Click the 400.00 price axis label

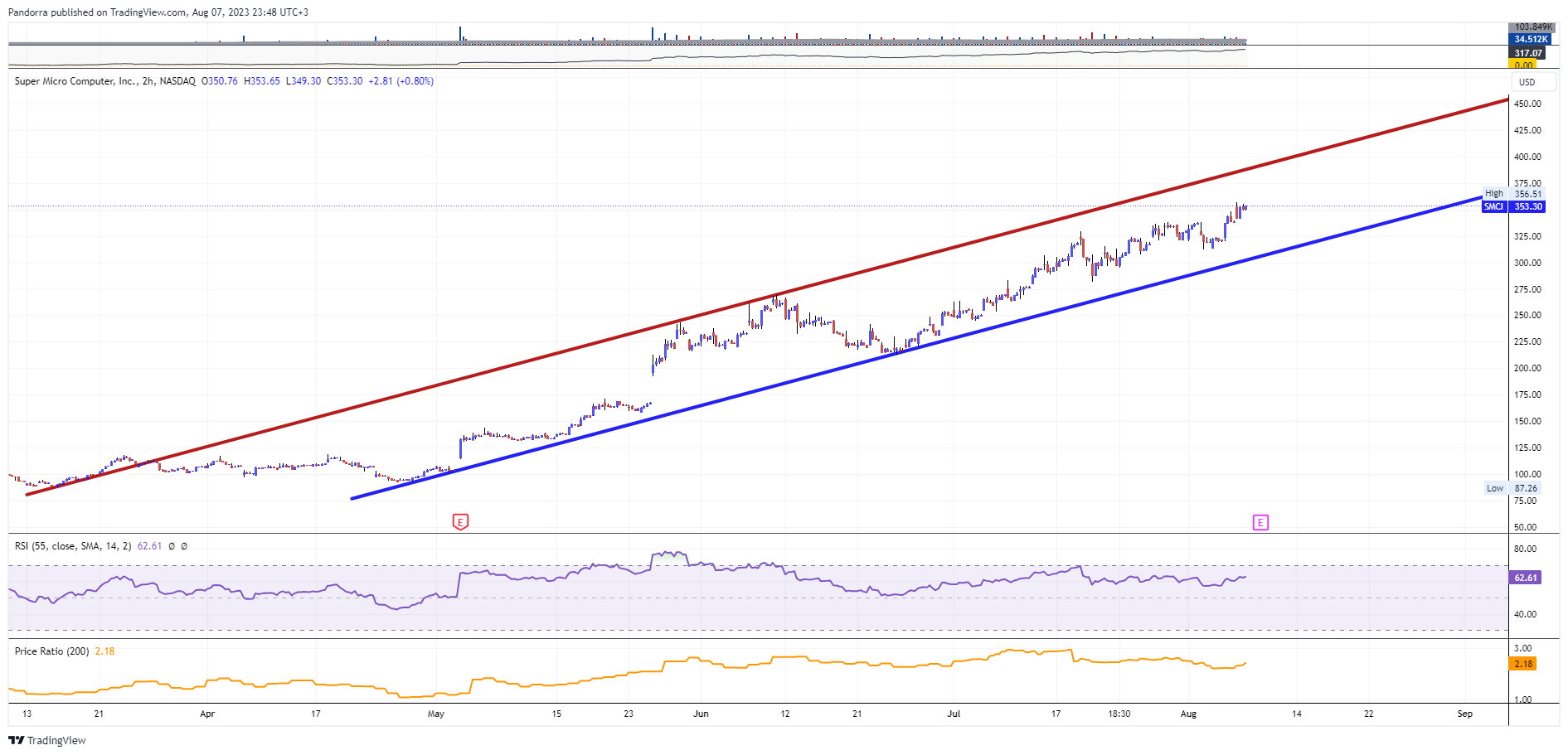(1527, 157)
